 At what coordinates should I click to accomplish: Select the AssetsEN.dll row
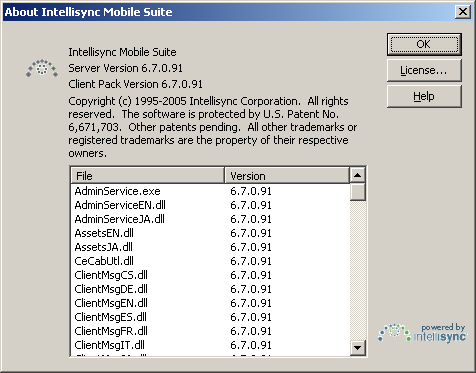(210, 233)
